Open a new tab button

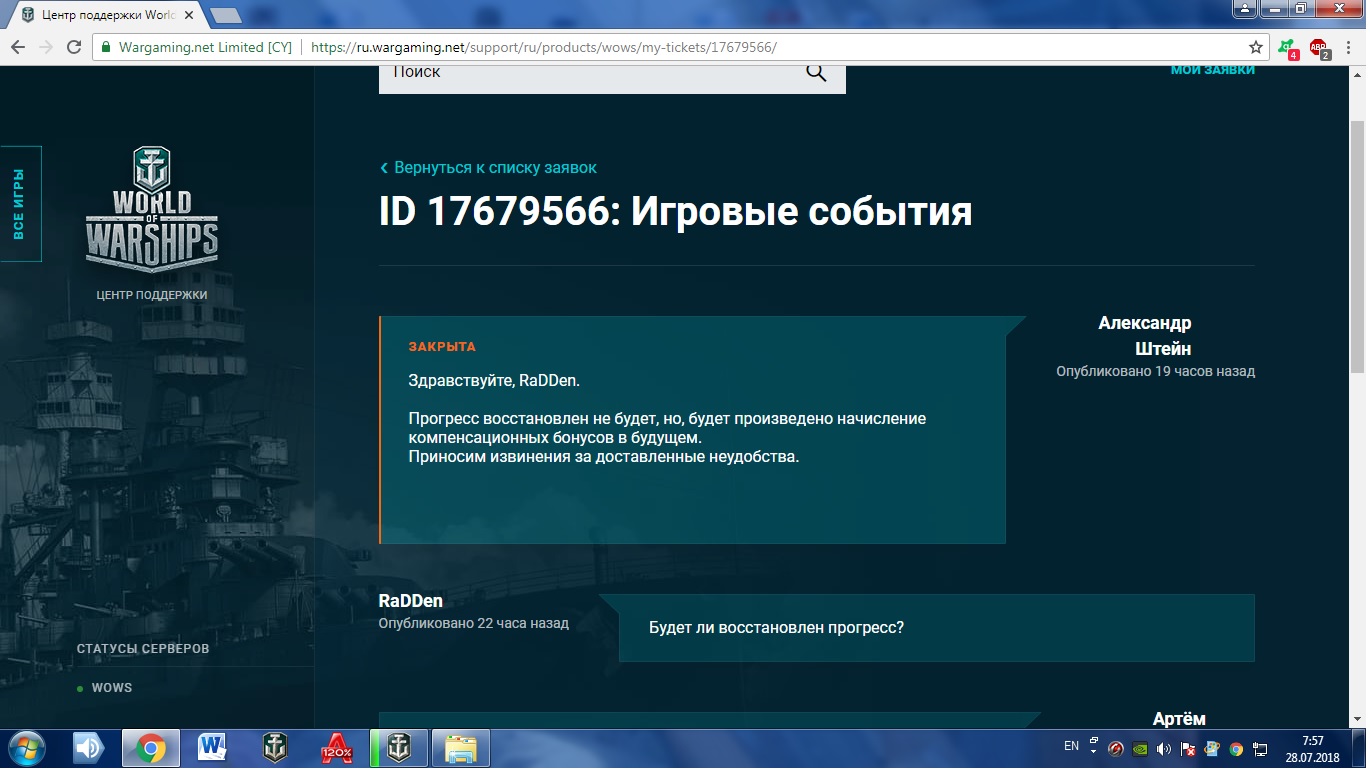[x=226, y=15]
